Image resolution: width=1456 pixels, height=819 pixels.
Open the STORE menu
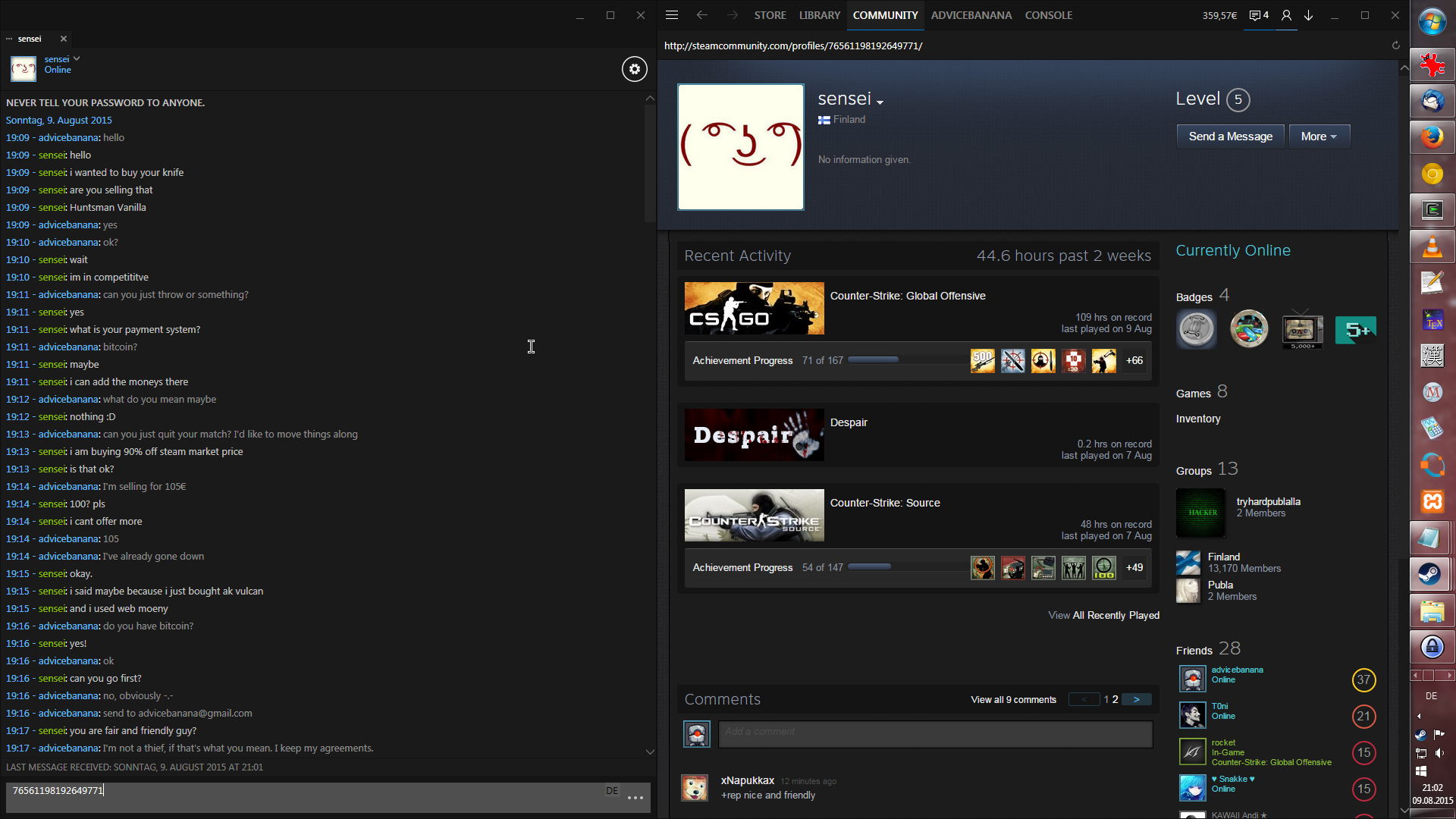click(770, 15)
